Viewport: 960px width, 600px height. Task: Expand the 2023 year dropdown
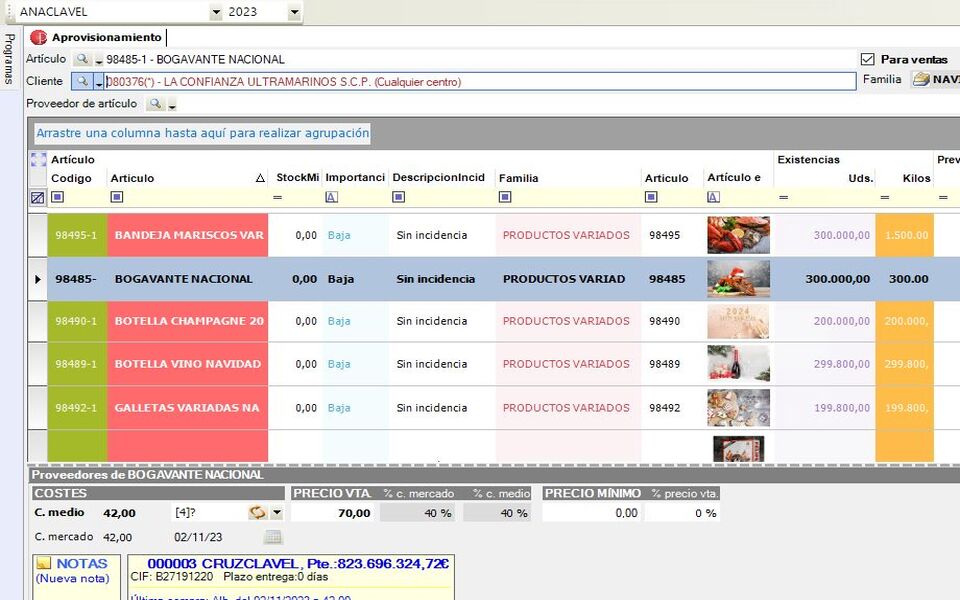coord(294,12)
